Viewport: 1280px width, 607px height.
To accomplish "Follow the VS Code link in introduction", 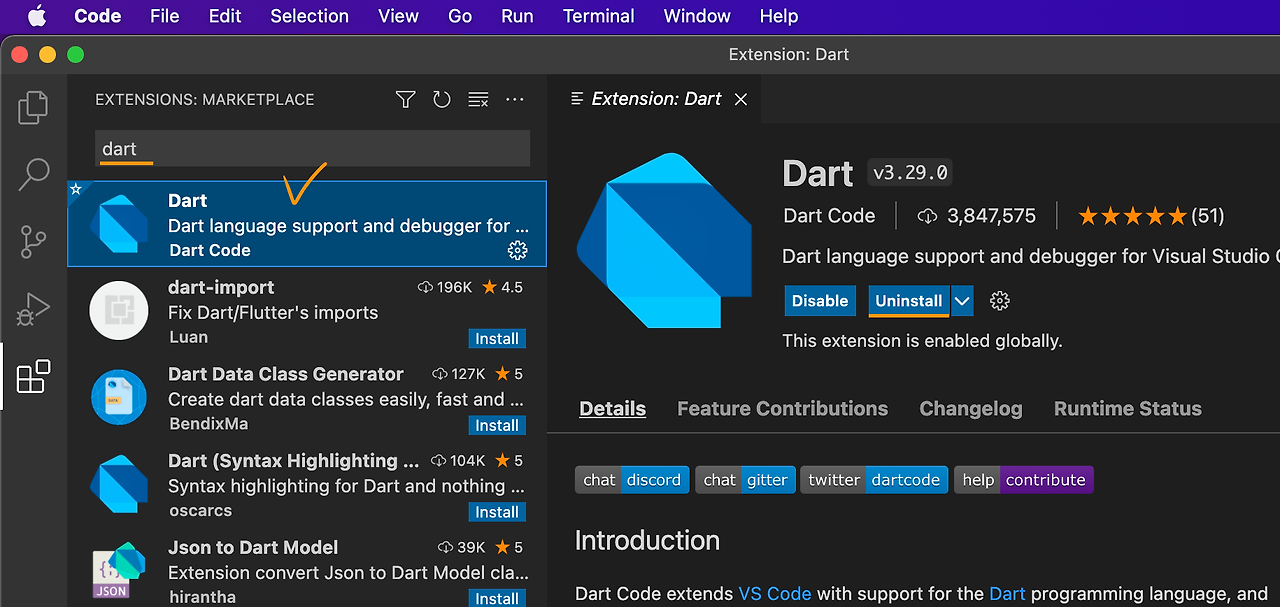I will click(x=775, y=593).
